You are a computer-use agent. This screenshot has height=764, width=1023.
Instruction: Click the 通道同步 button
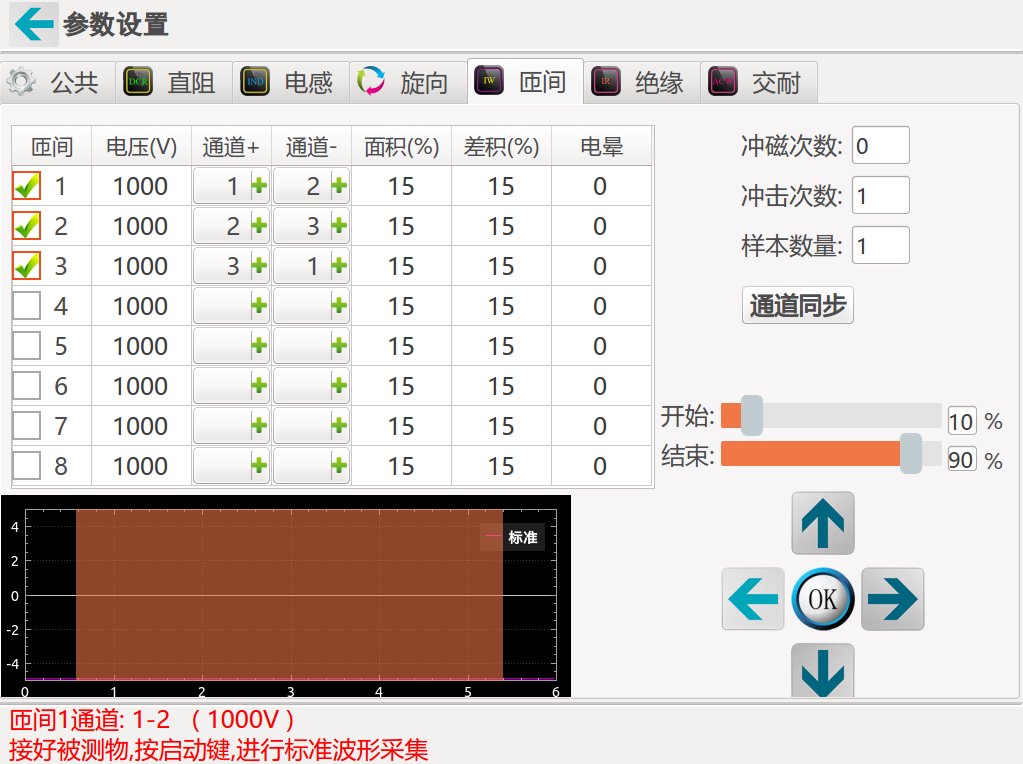coord(797,305)
